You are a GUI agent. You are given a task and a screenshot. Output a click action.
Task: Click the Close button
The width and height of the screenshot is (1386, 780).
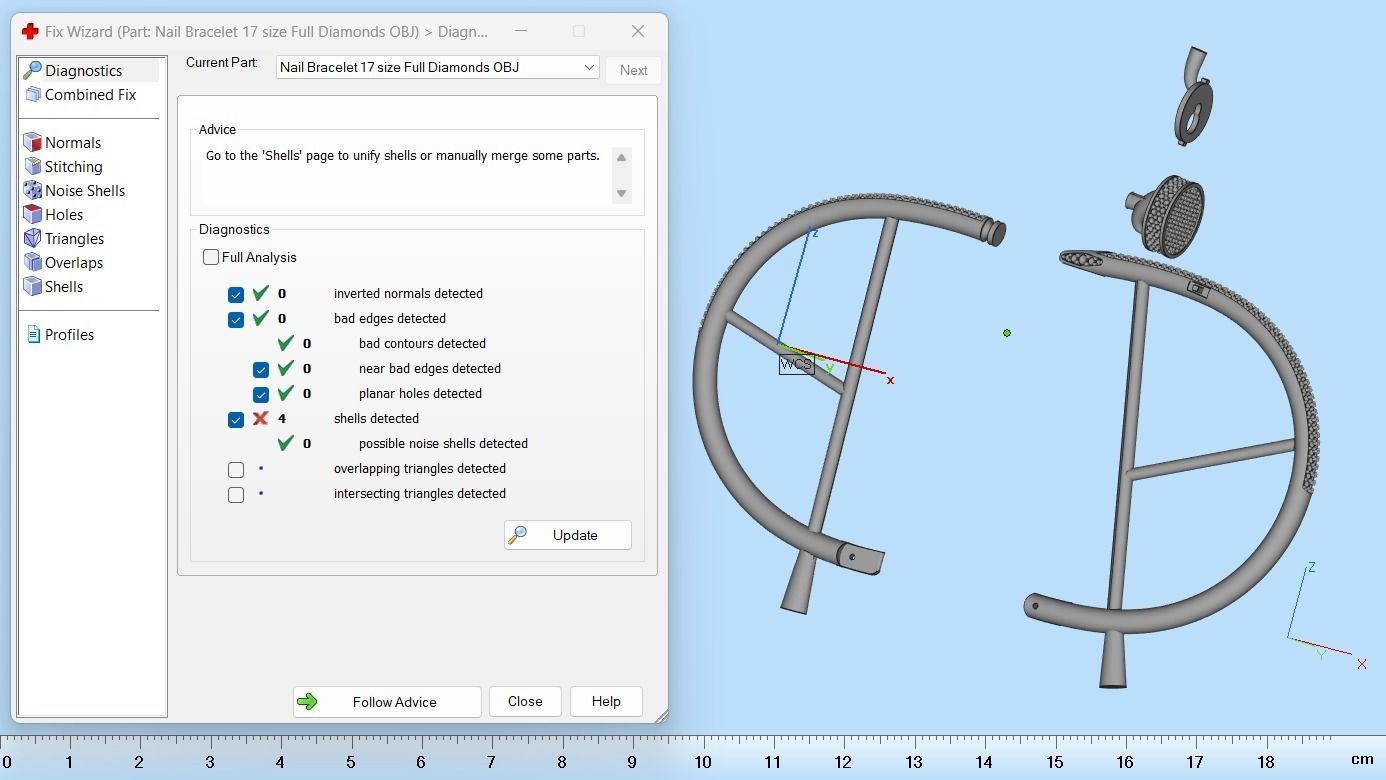point(525,701)
